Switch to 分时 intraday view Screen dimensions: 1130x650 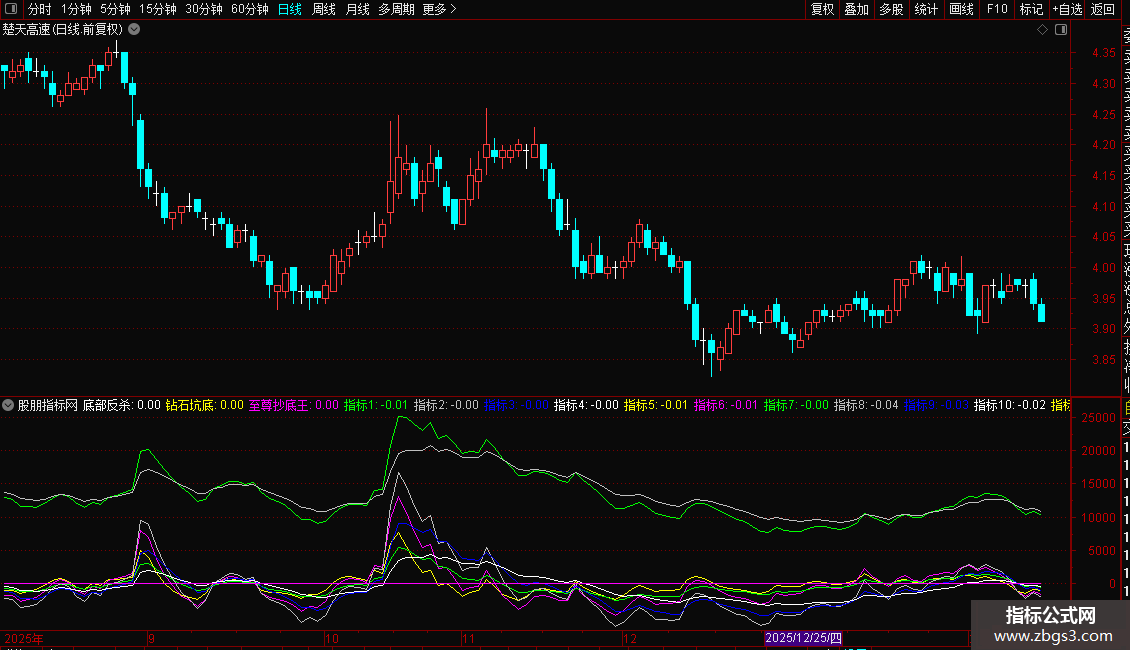coord(39,9)
